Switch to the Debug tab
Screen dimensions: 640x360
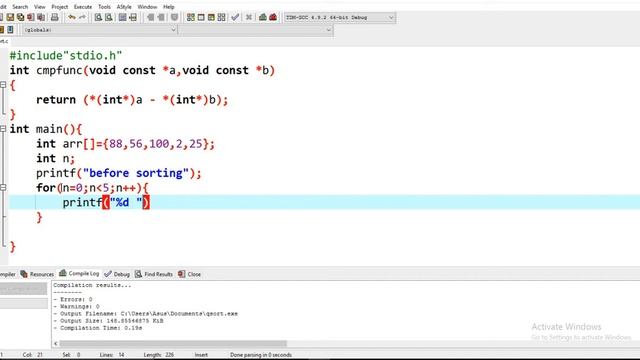point(117,274)
